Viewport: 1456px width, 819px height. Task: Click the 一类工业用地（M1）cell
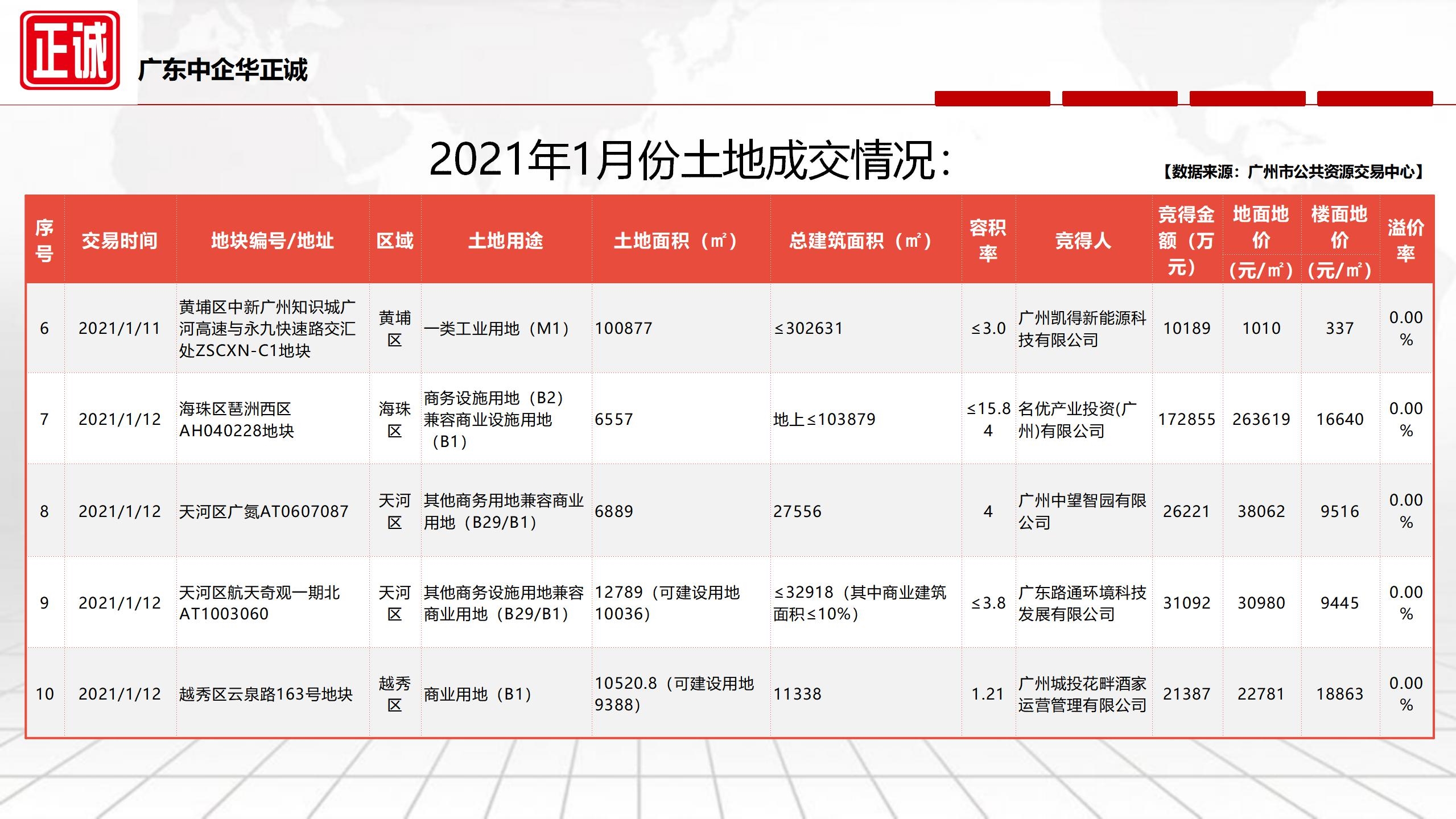pyautogui.click(x=496, y=329)
